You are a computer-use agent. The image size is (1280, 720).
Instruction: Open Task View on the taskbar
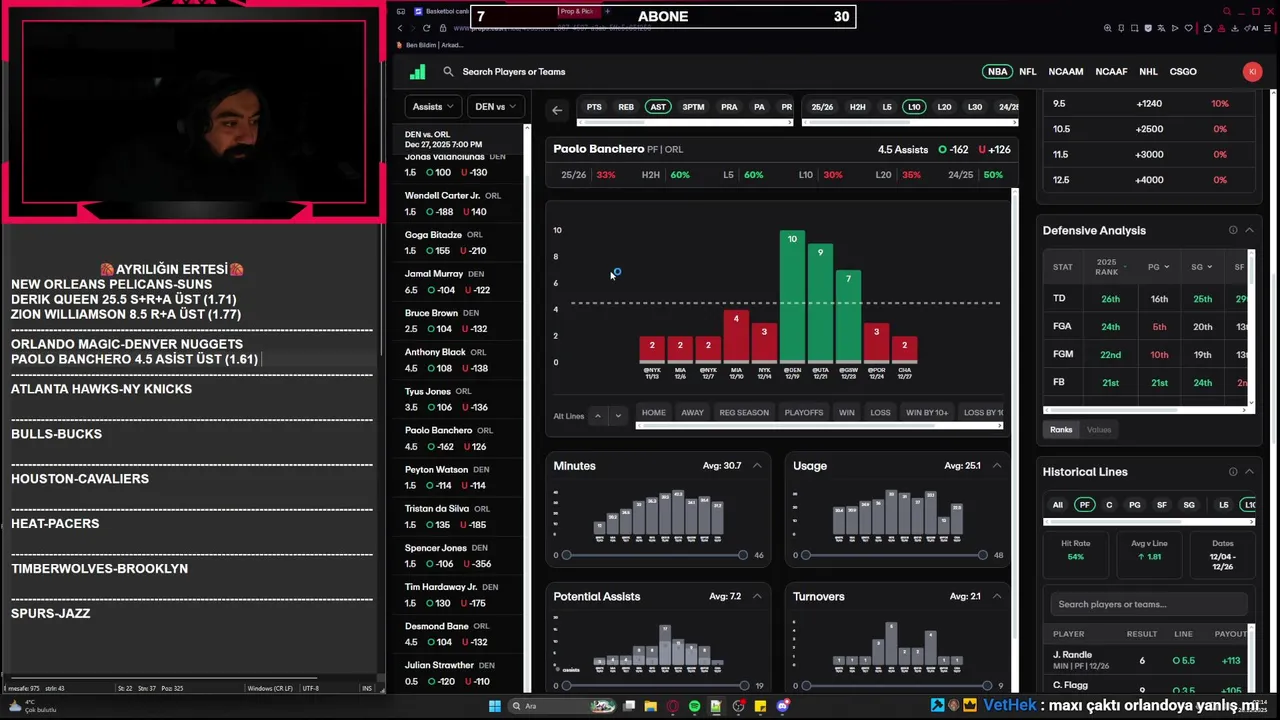pyautogui.click(x=629, y=706)
